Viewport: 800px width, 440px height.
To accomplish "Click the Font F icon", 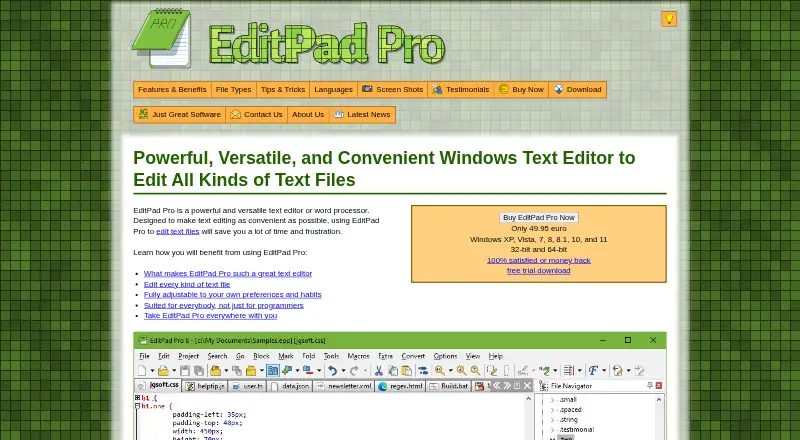I will (x=593, y=371).
